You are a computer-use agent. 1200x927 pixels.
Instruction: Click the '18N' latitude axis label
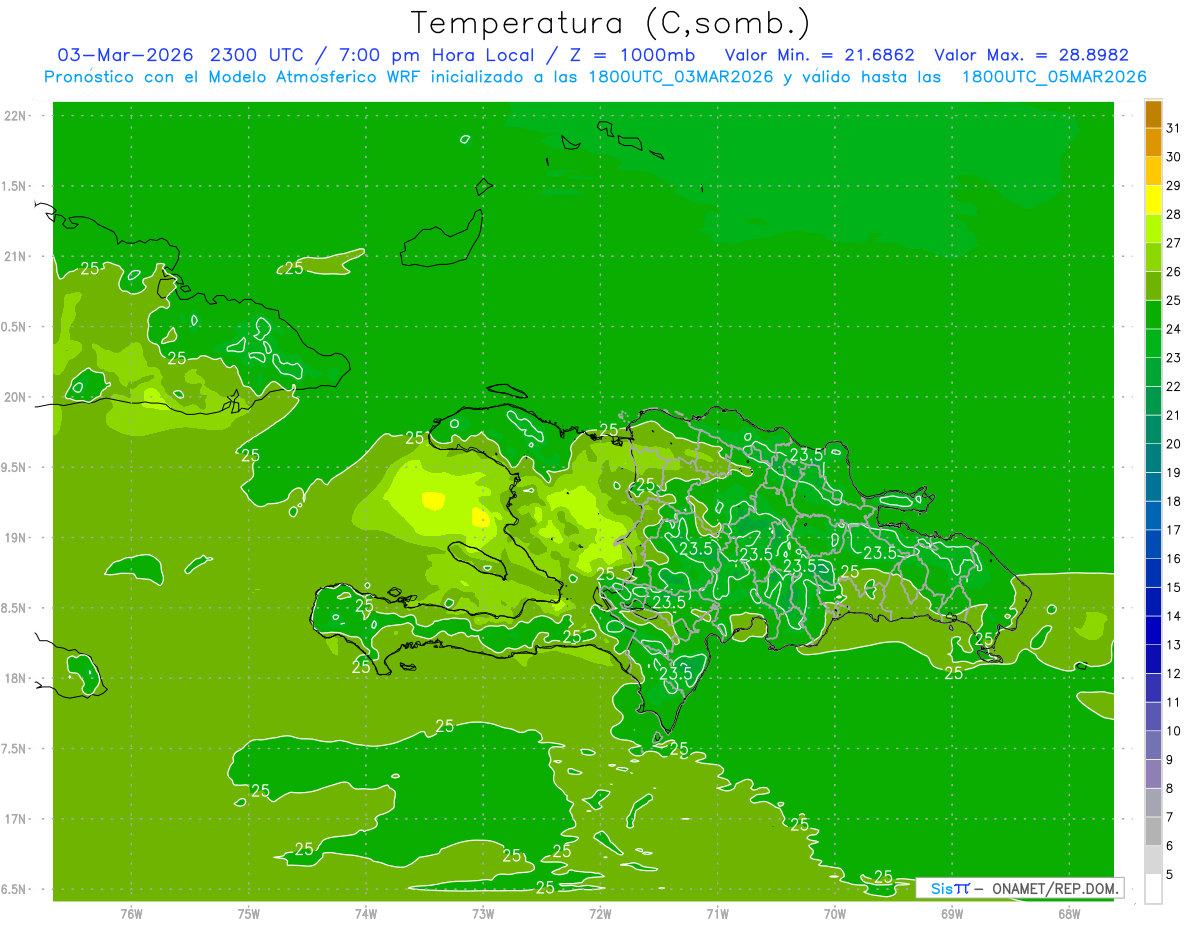[x=14, y=678]
